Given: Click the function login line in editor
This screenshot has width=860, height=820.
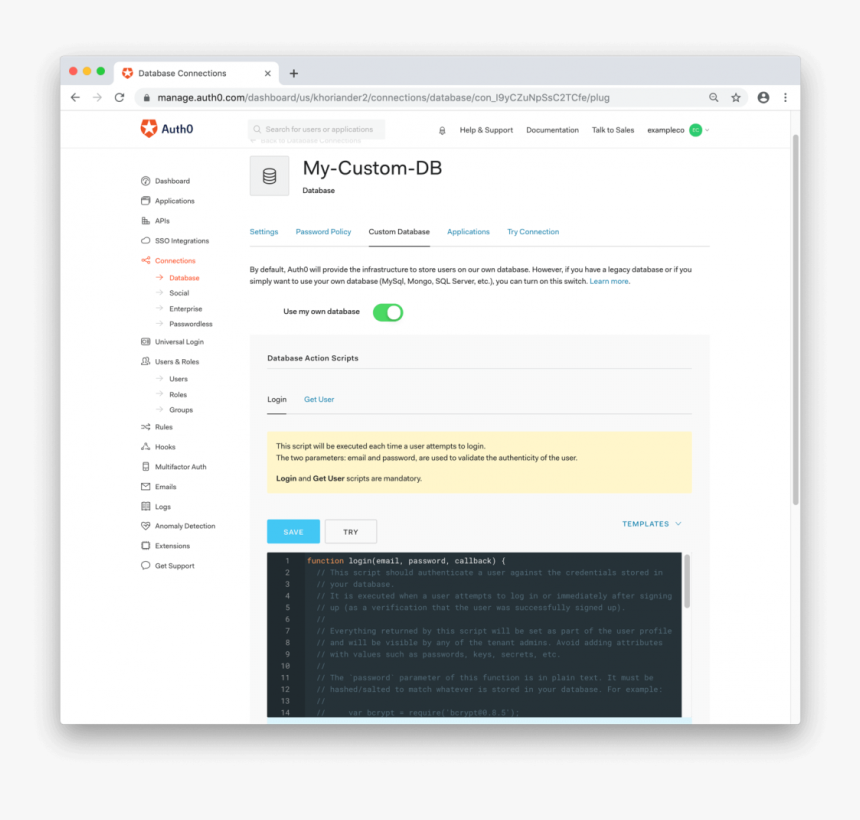Looking at the screenshot, I should coord(406,561).
